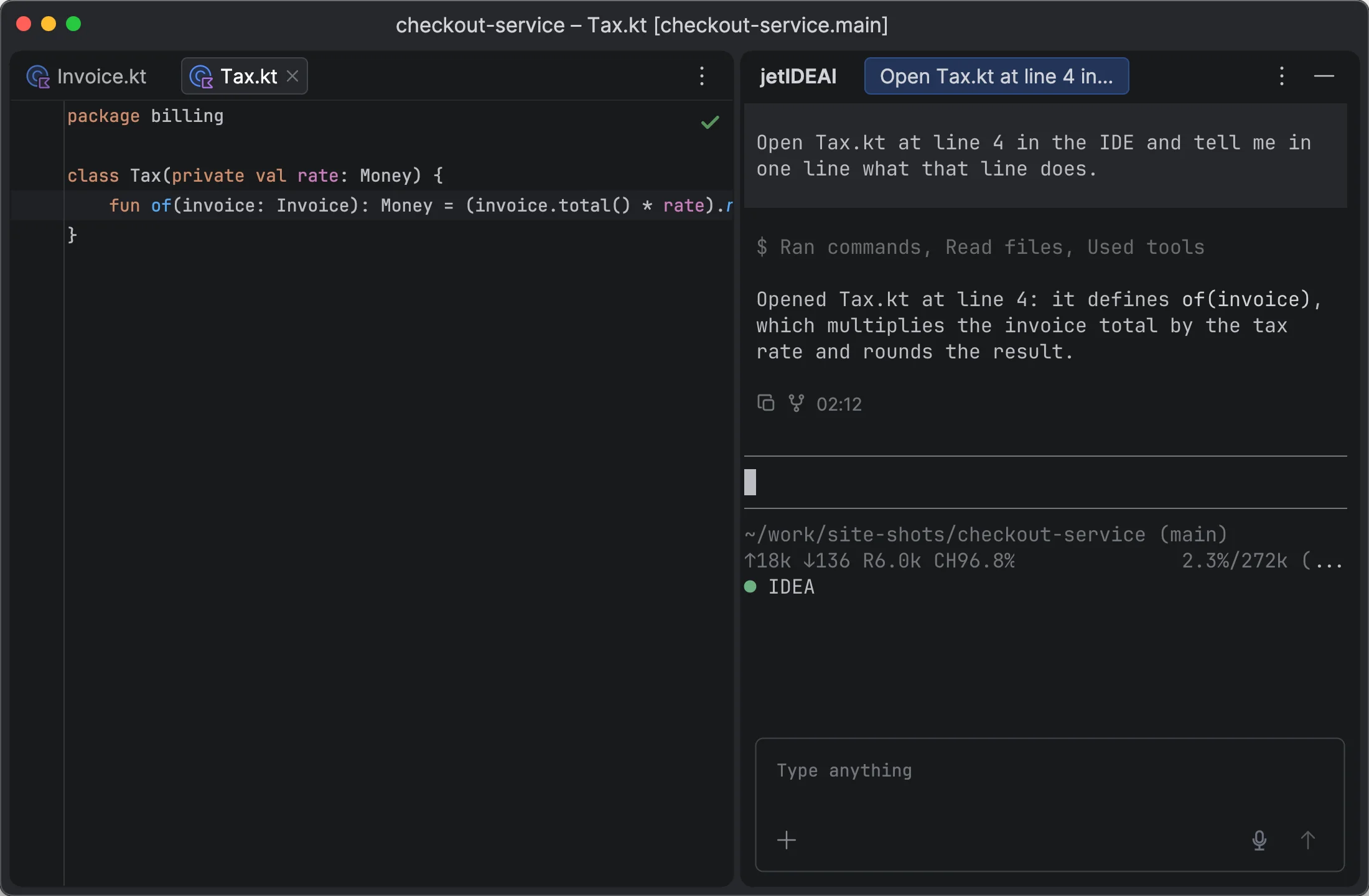Focus the terminal prompt cursor line
1369x896 pixels.
(x=1045, y=482)
